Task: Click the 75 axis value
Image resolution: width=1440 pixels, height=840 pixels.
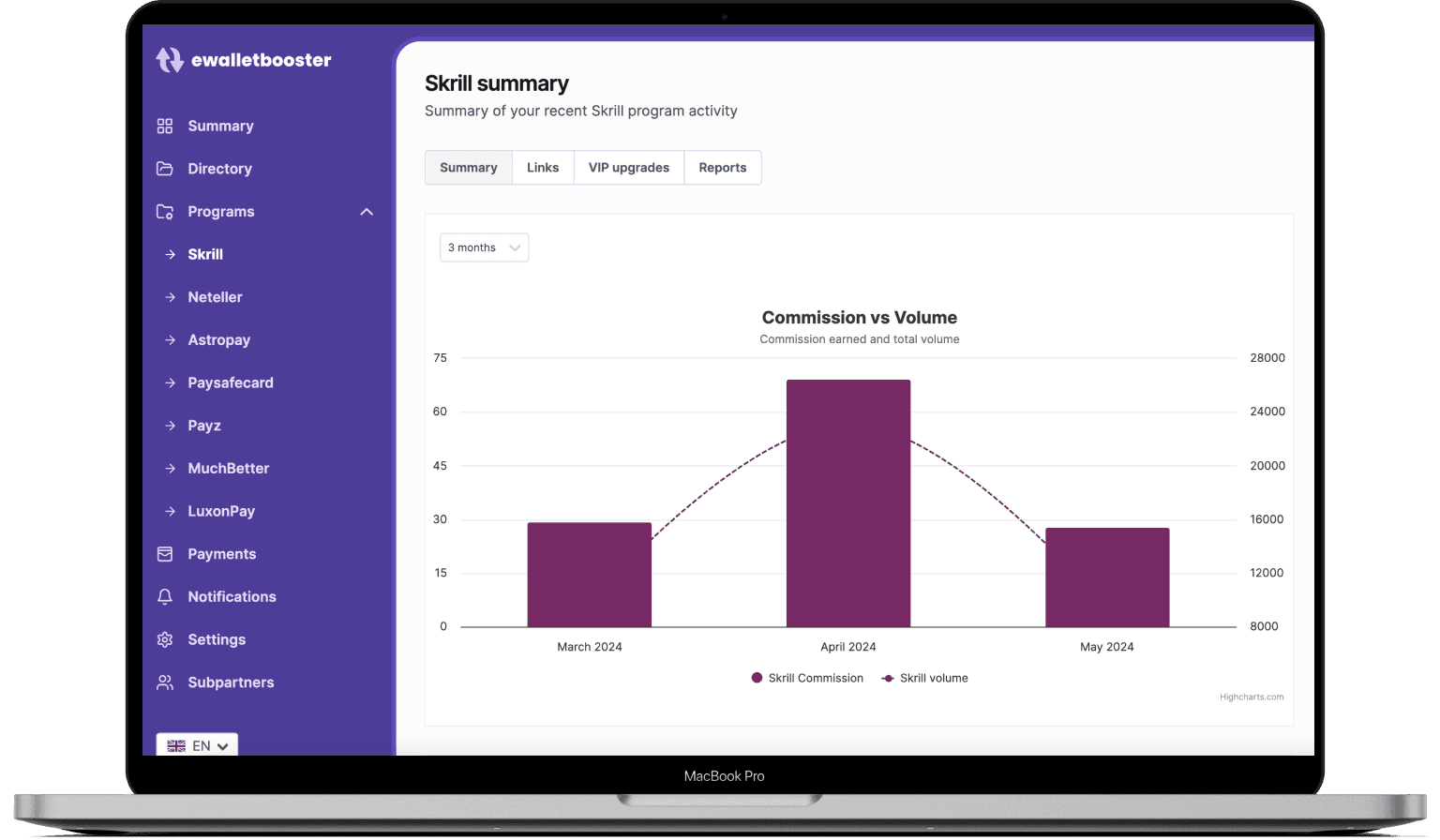Action: (x=441, y=358)
